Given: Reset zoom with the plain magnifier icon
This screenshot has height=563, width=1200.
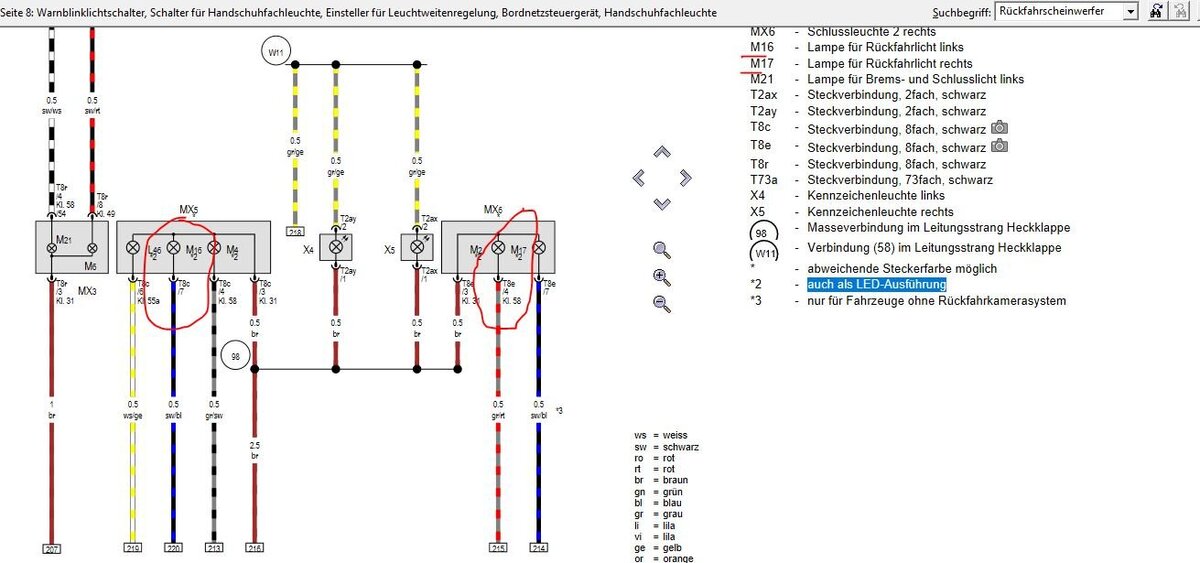Looking at the screenshot, I should point(661,249).
